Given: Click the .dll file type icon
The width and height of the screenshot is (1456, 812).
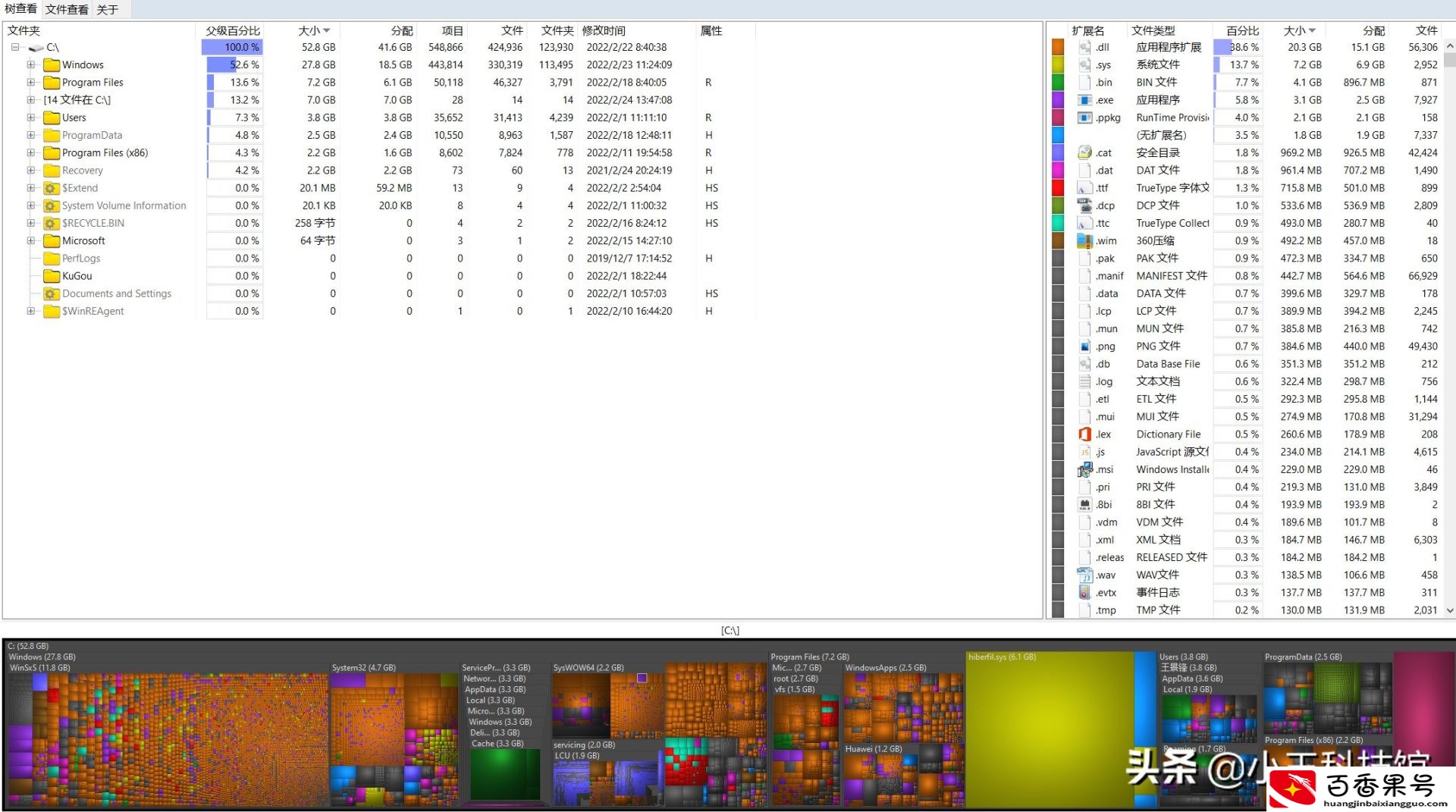Looking at the screenshot, I should [x=1084, y=47].
